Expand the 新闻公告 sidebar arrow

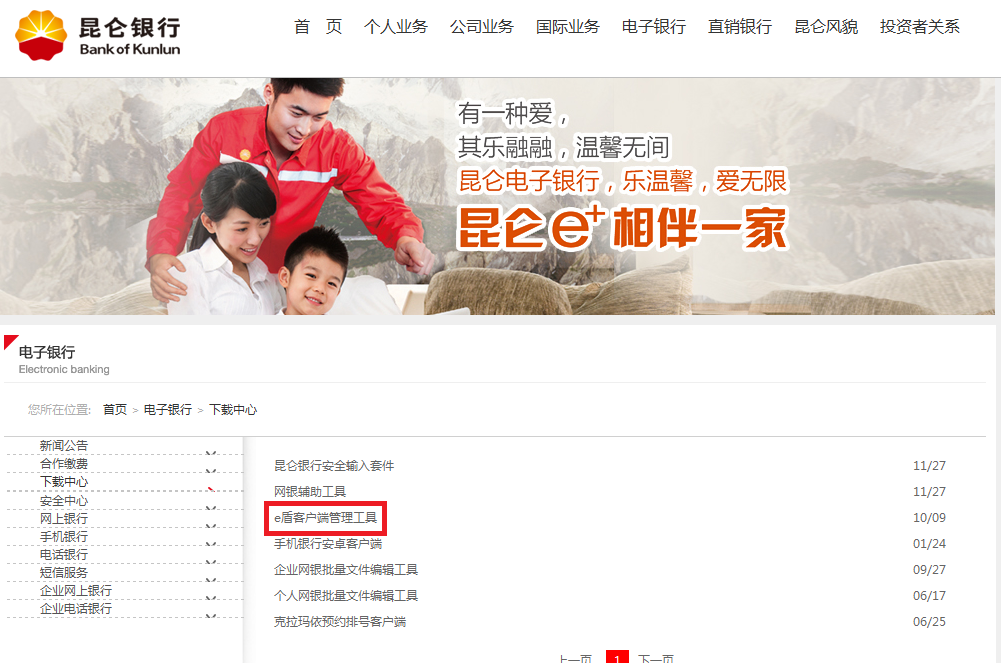(x=210, y=452)
